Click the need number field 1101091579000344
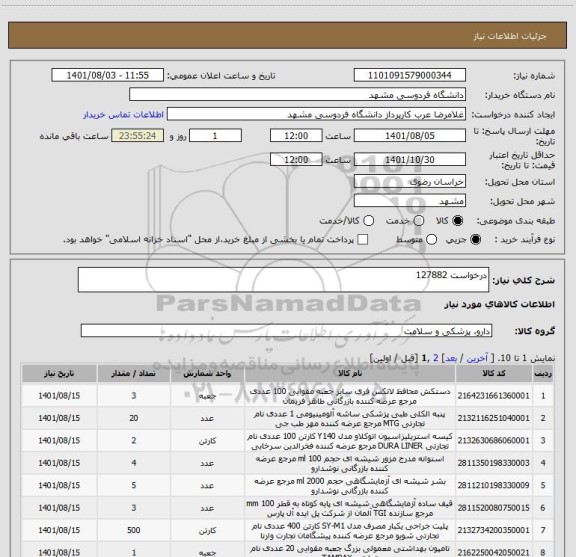Screen dimensions: 576x557 click(x=410, y=75)
